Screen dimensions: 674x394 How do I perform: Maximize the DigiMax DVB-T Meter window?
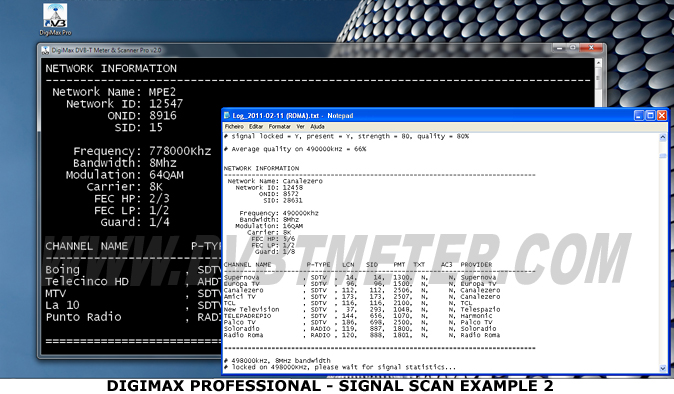pyautogui.click(x=573, y=48)
